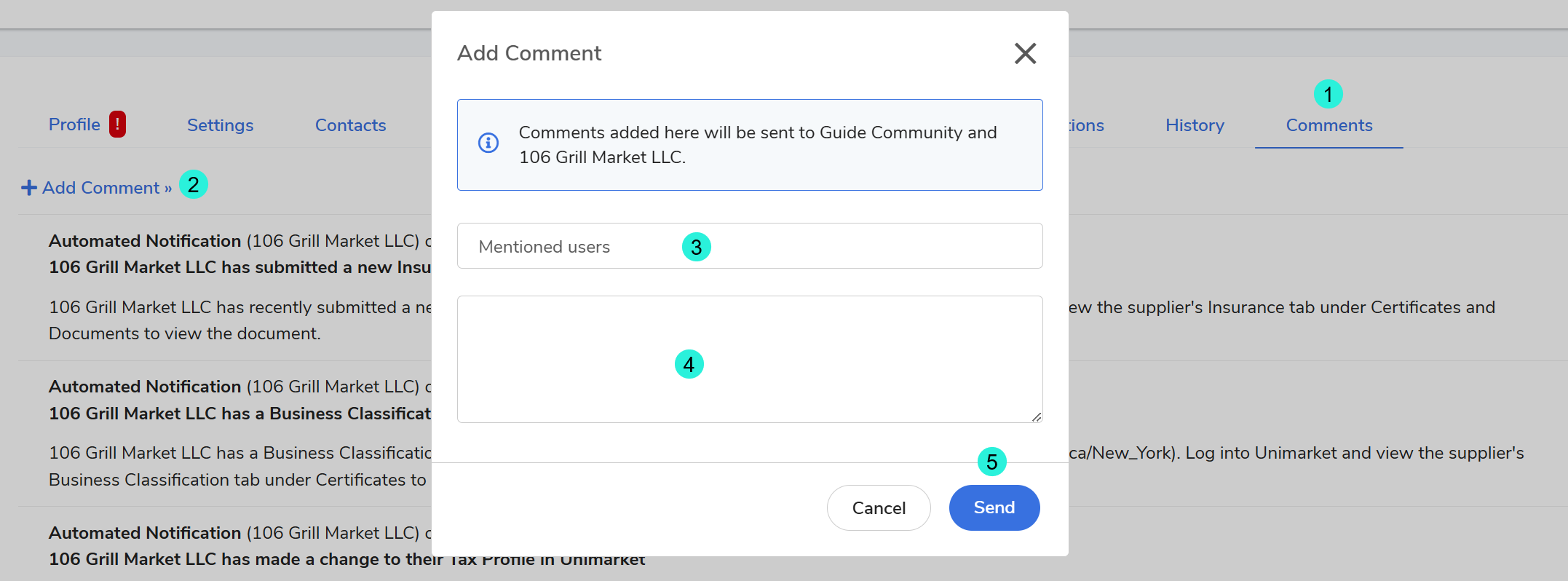Select the Comments tab
Viewport: 1568px width, 581px height.
pyautogui.click(x=1329, y=125)
